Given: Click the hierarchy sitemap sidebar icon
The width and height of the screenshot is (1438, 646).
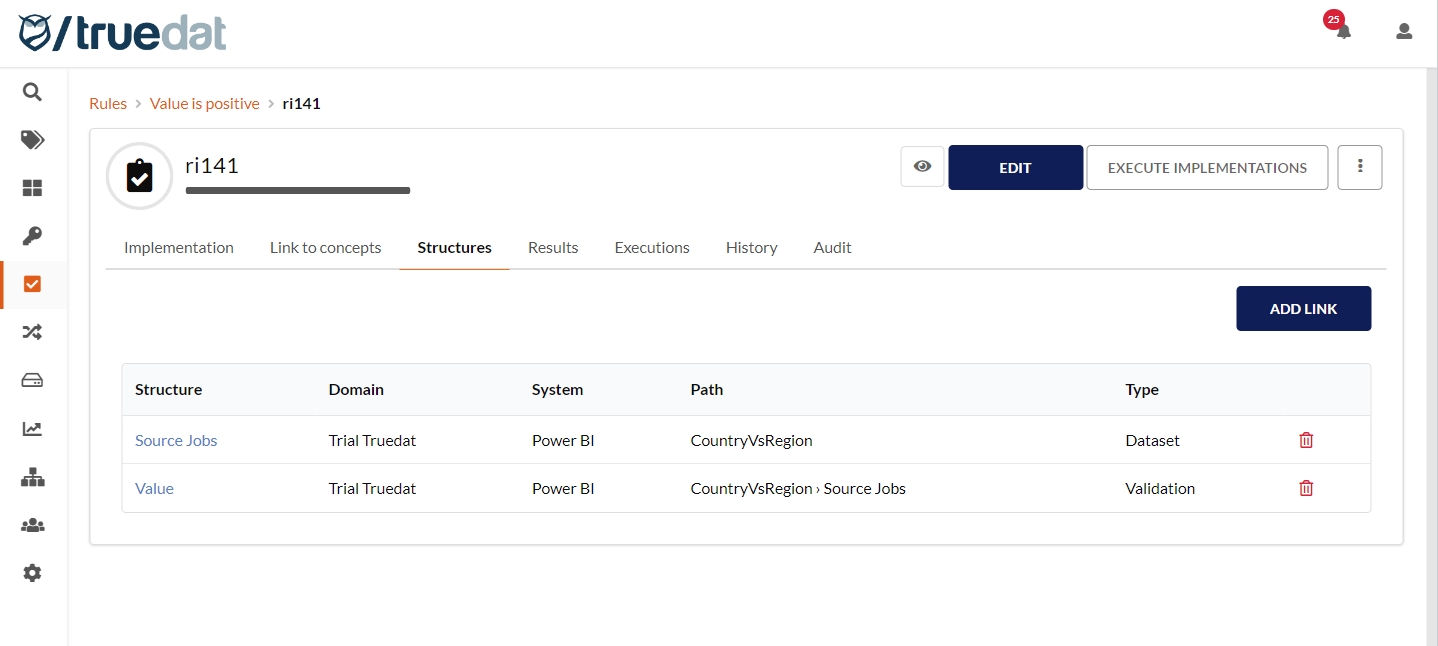Looking at the screenshot, I should point(32,477).
